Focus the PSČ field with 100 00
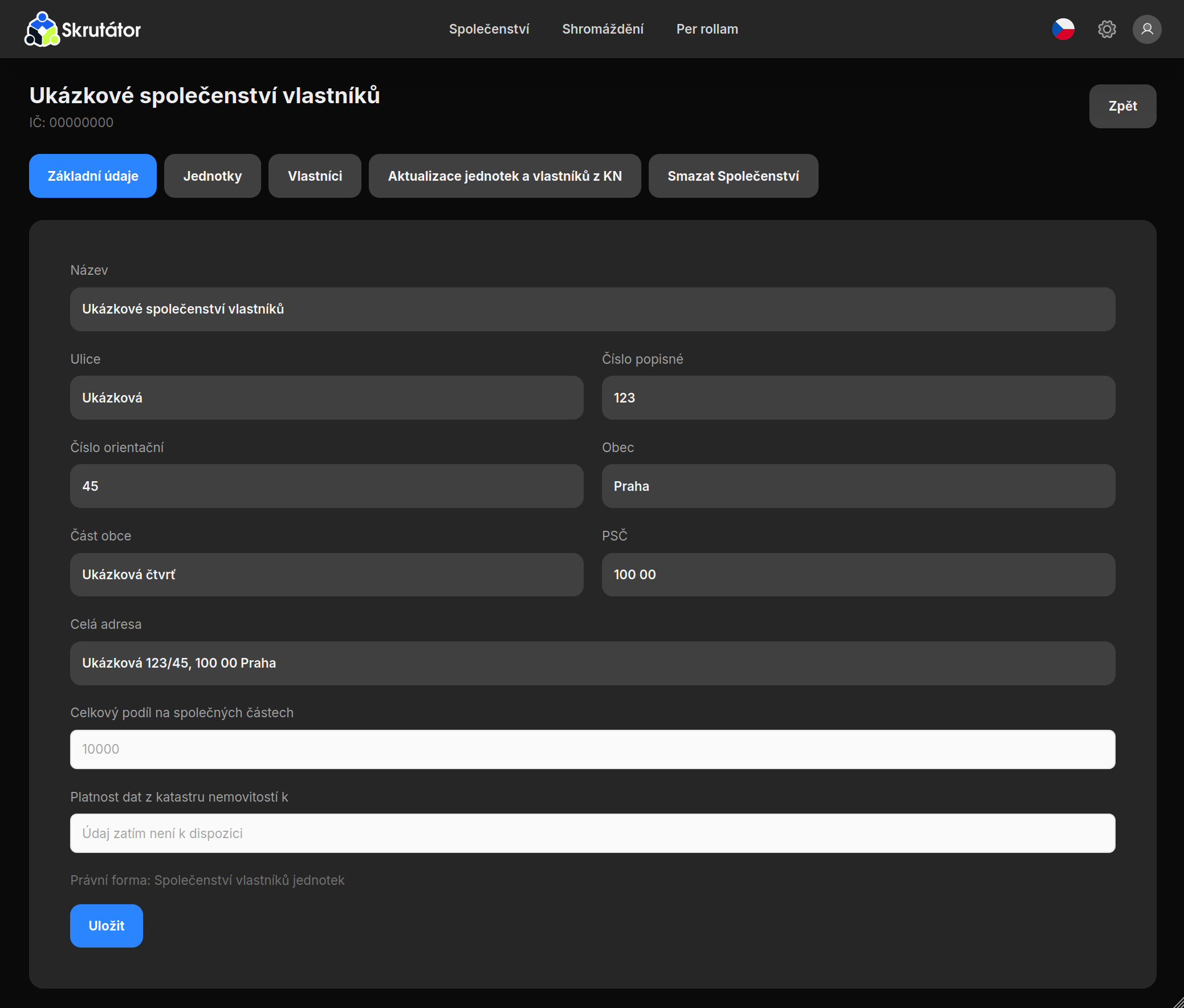 858,575
